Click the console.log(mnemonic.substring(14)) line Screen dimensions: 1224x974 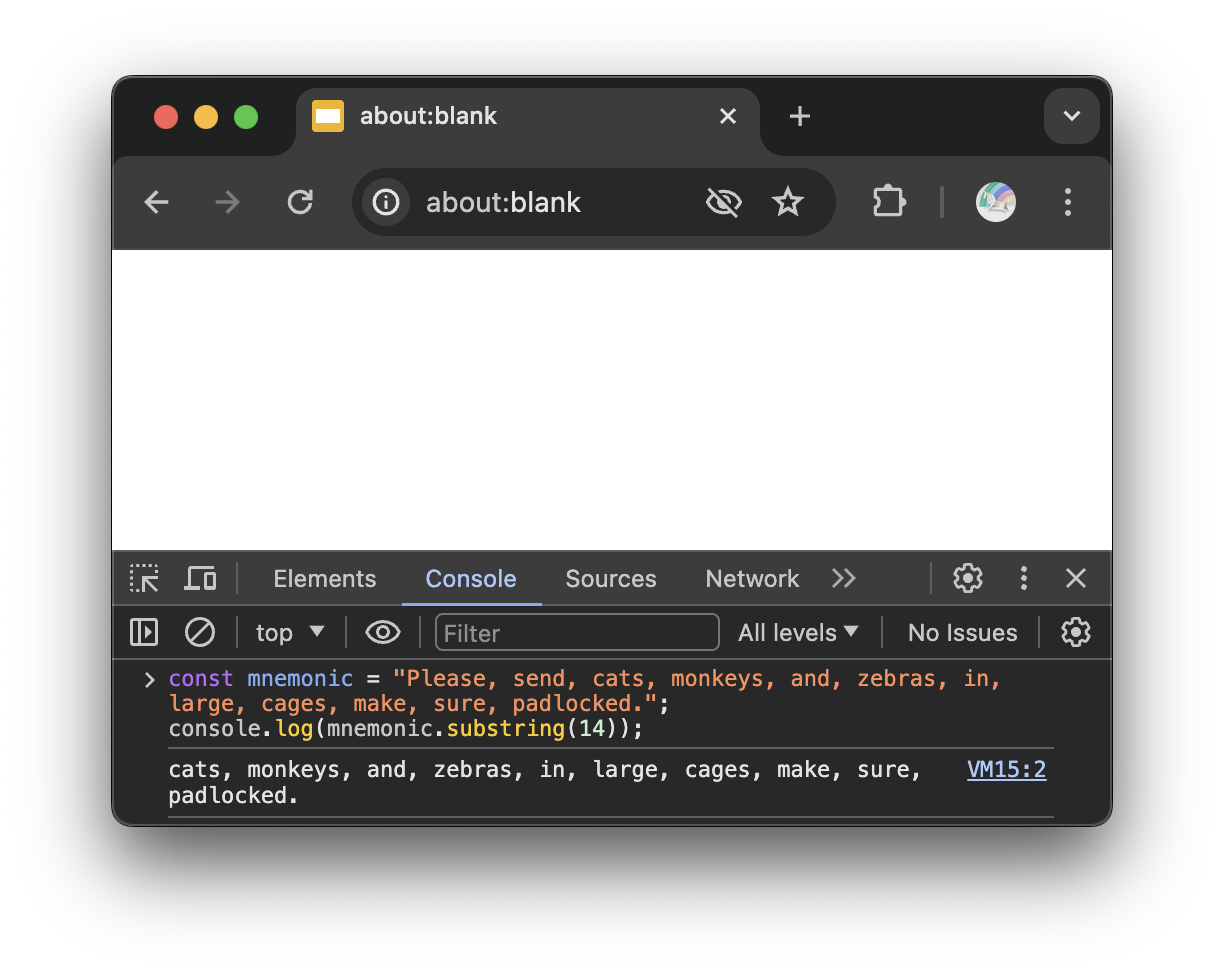(406, 729)
